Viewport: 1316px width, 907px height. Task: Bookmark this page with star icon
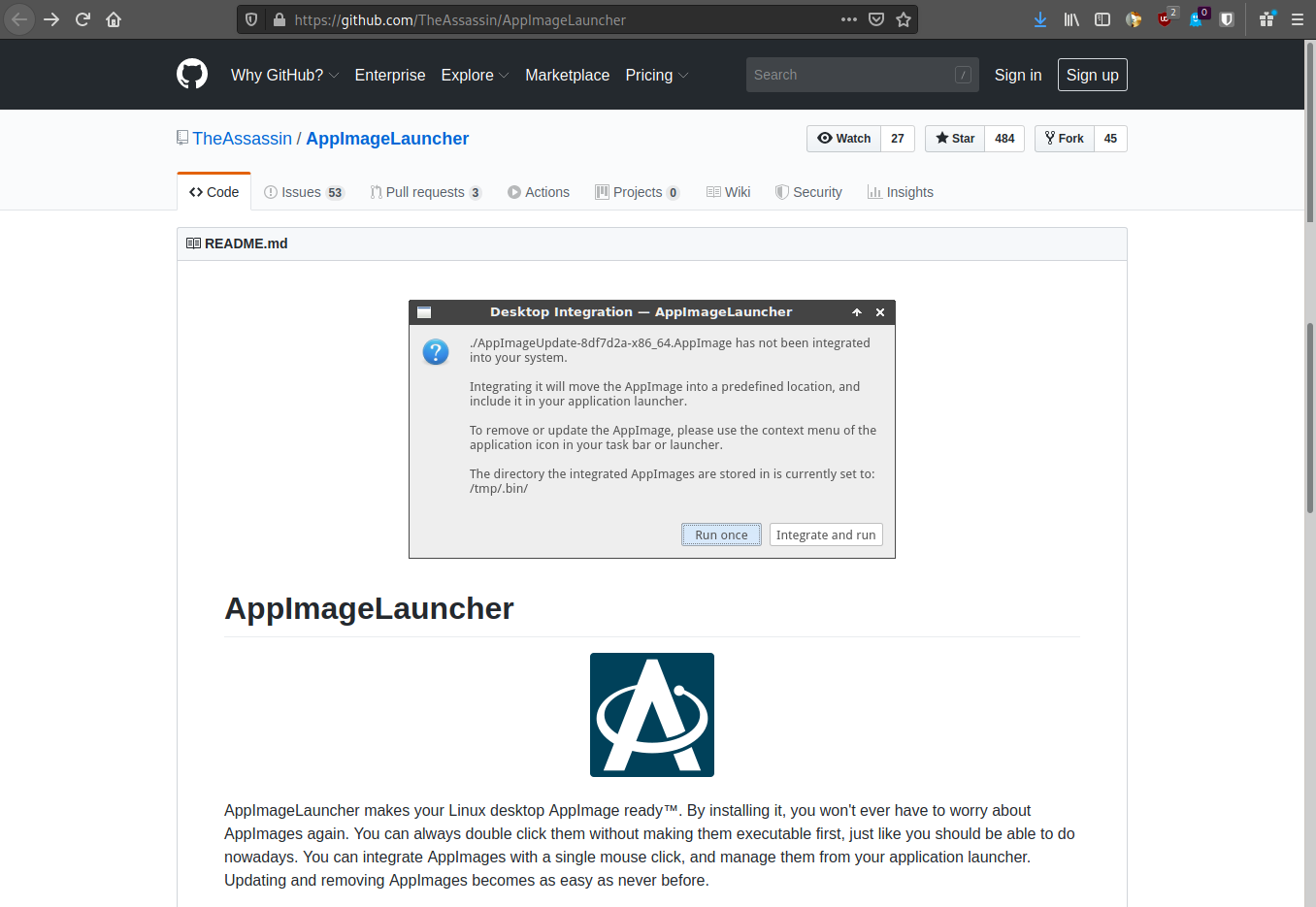coord(904,19)
